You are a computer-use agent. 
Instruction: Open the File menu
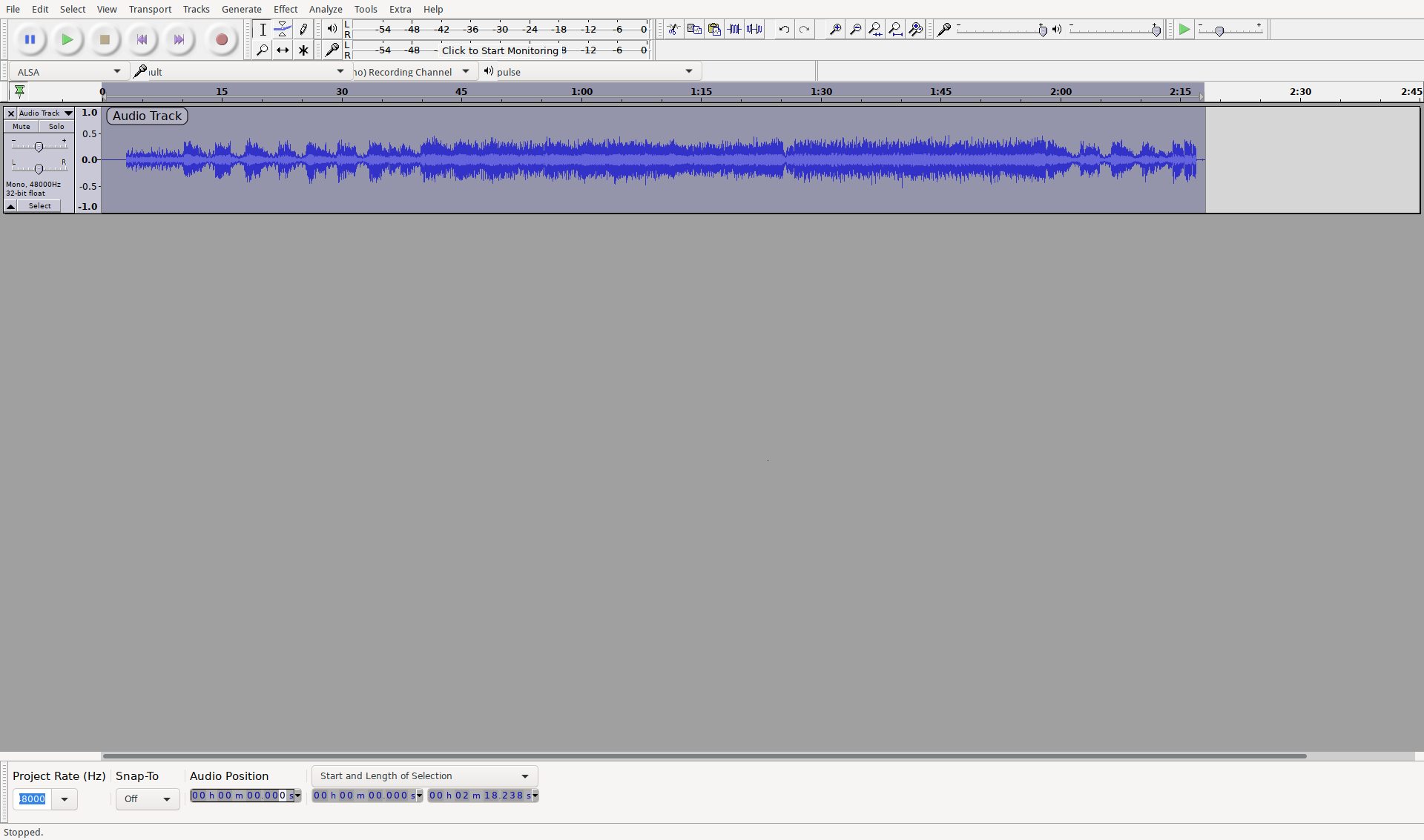[x=13, y=9]
